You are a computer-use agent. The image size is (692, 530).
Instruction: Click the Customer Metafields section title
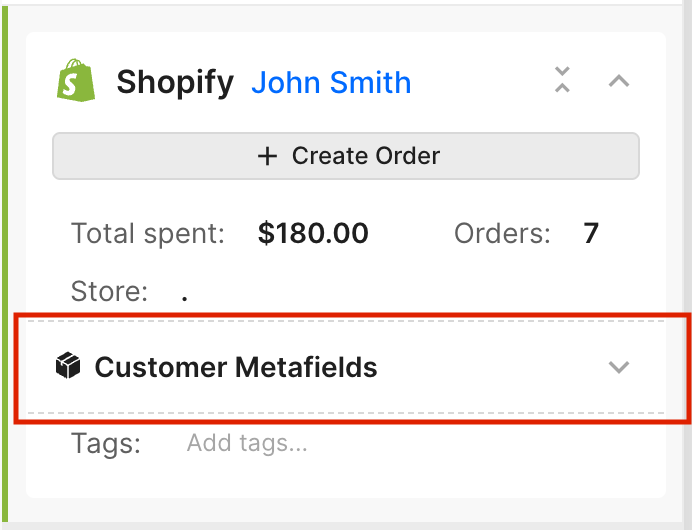point(236,367)
